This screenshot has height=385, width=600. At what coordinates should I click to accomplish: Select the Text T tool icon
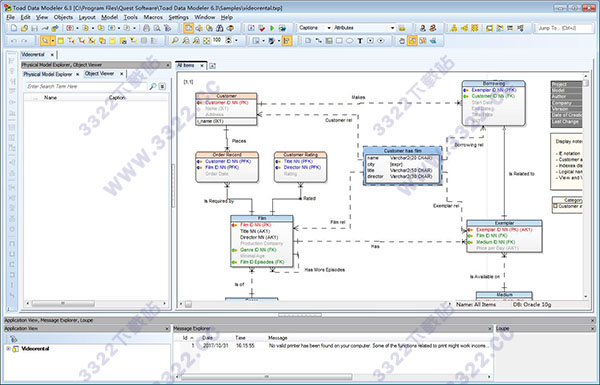click(360, 41)
